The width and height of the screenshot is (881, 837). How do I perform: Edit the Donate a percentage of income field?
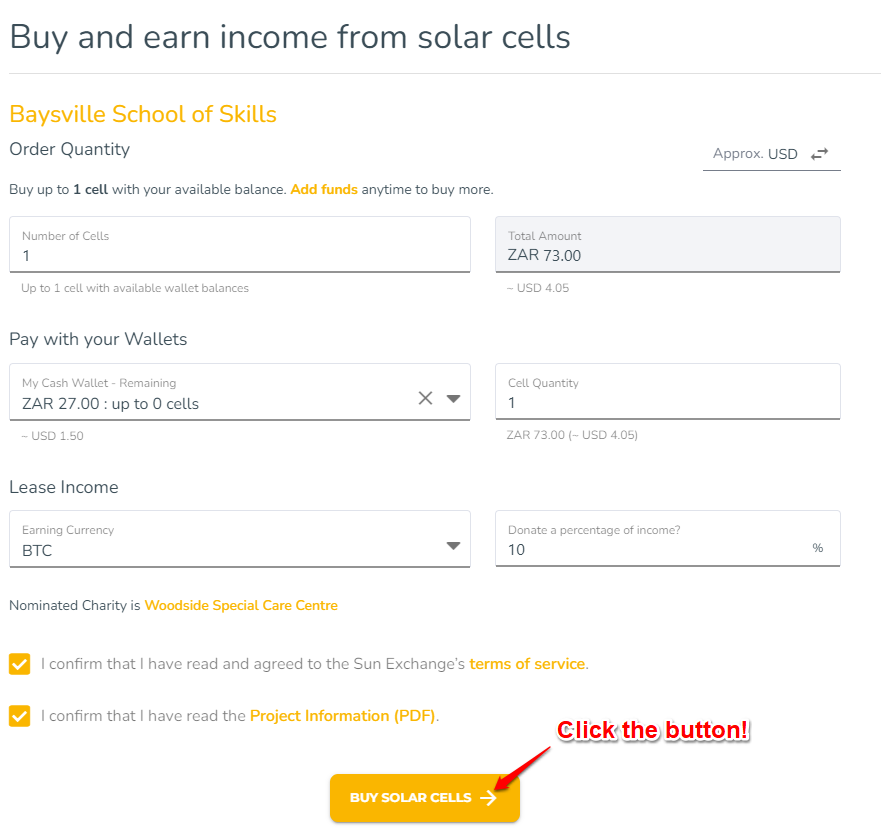[x=667, y=539]
